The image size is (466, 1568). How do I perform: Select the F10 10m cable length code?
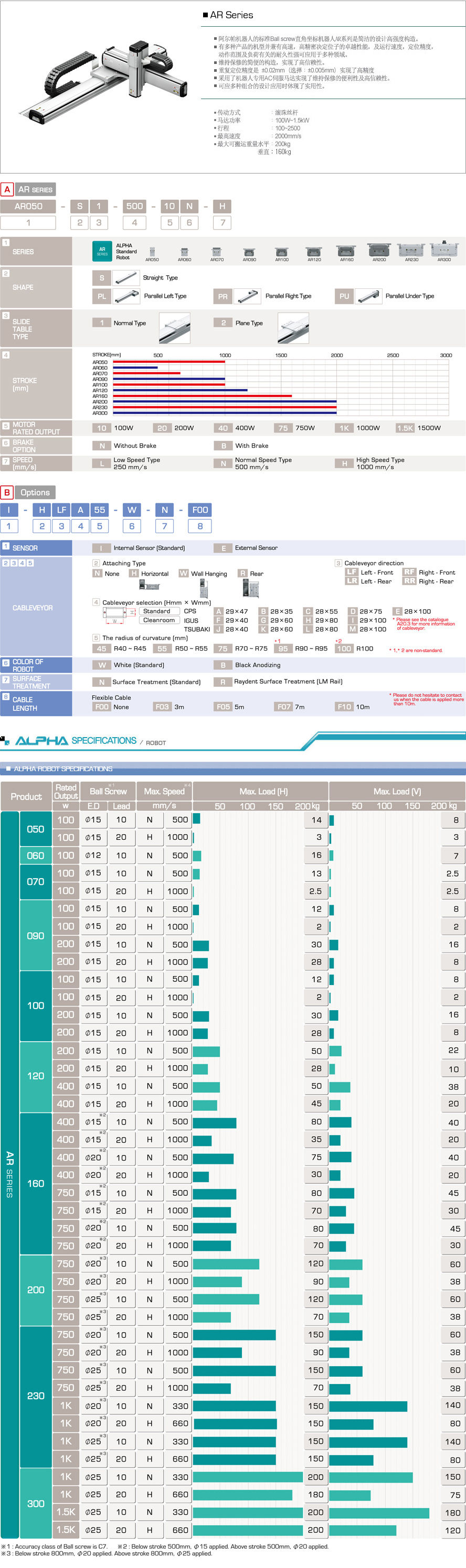[344, 707]
